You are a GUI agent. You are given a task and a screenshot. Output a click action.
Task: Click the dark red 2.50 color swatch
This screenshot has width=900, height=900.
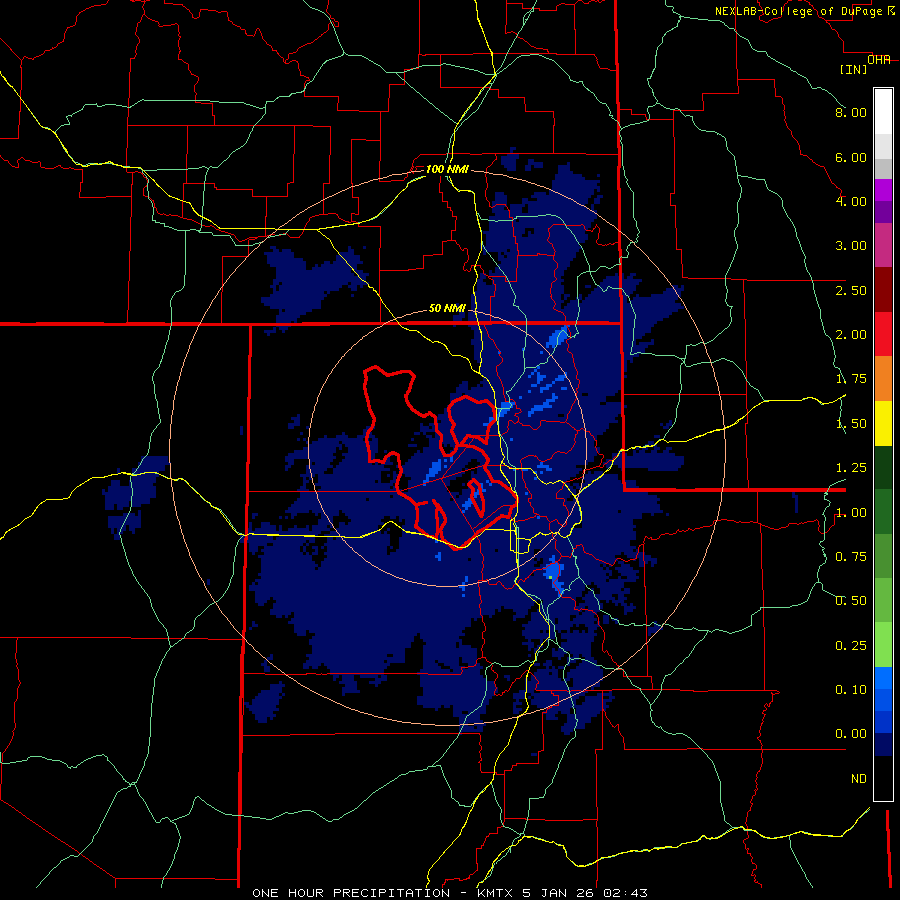[883, 290]
